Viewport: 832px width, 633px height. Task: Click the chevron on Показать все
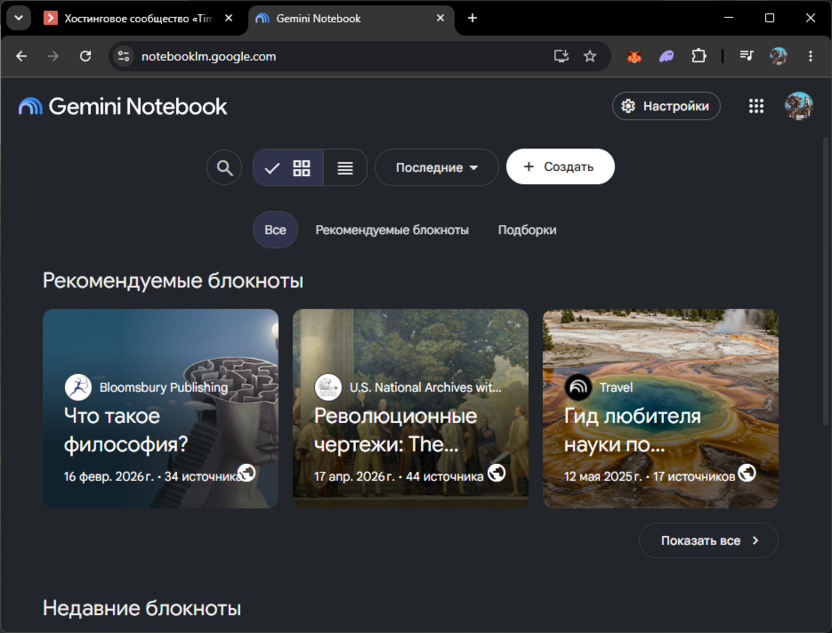pos(756,540)
